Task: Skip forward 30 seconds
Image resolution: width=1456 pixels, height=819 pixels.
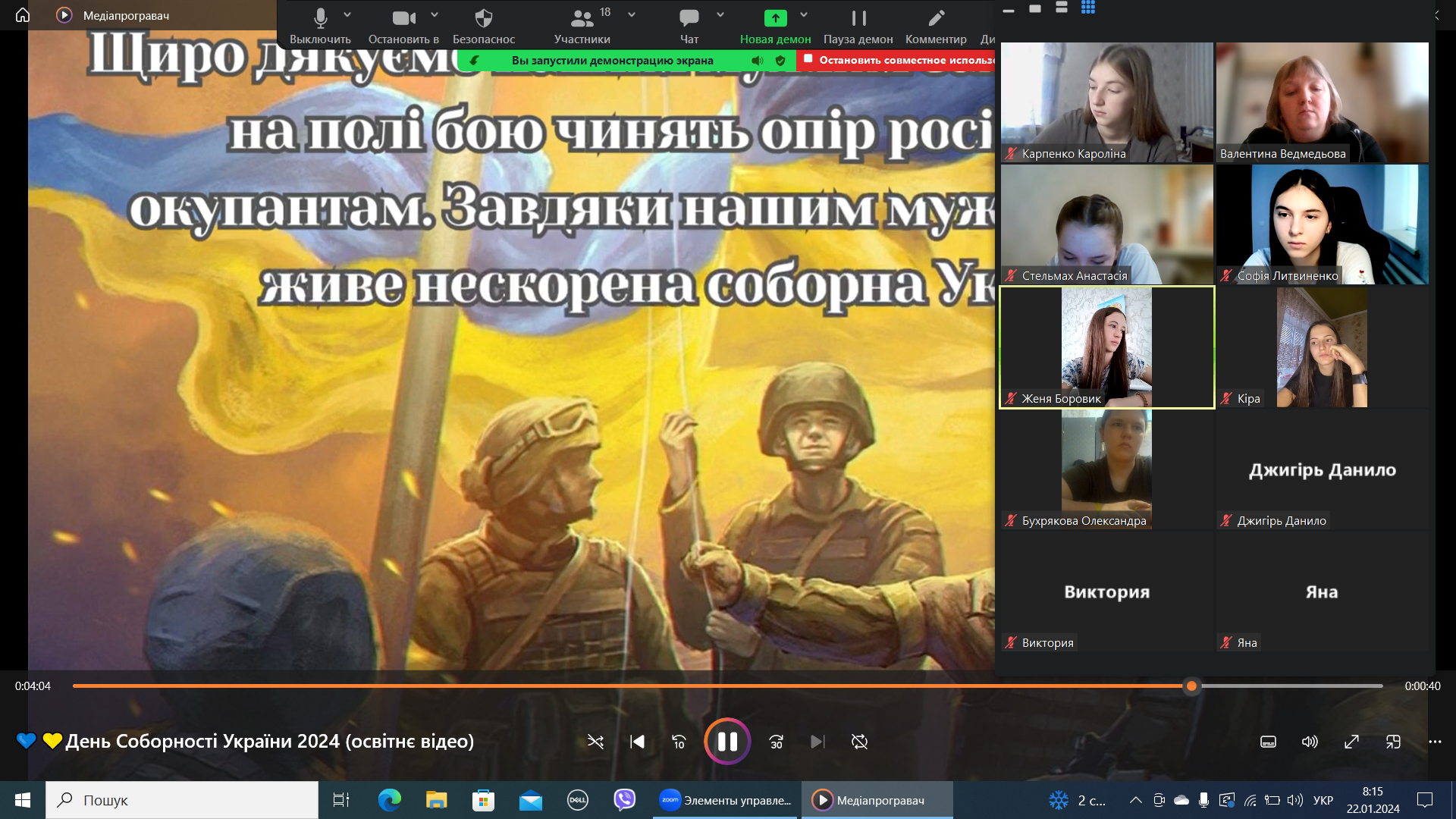Action: pyautogui.click(x=776, y=742)
